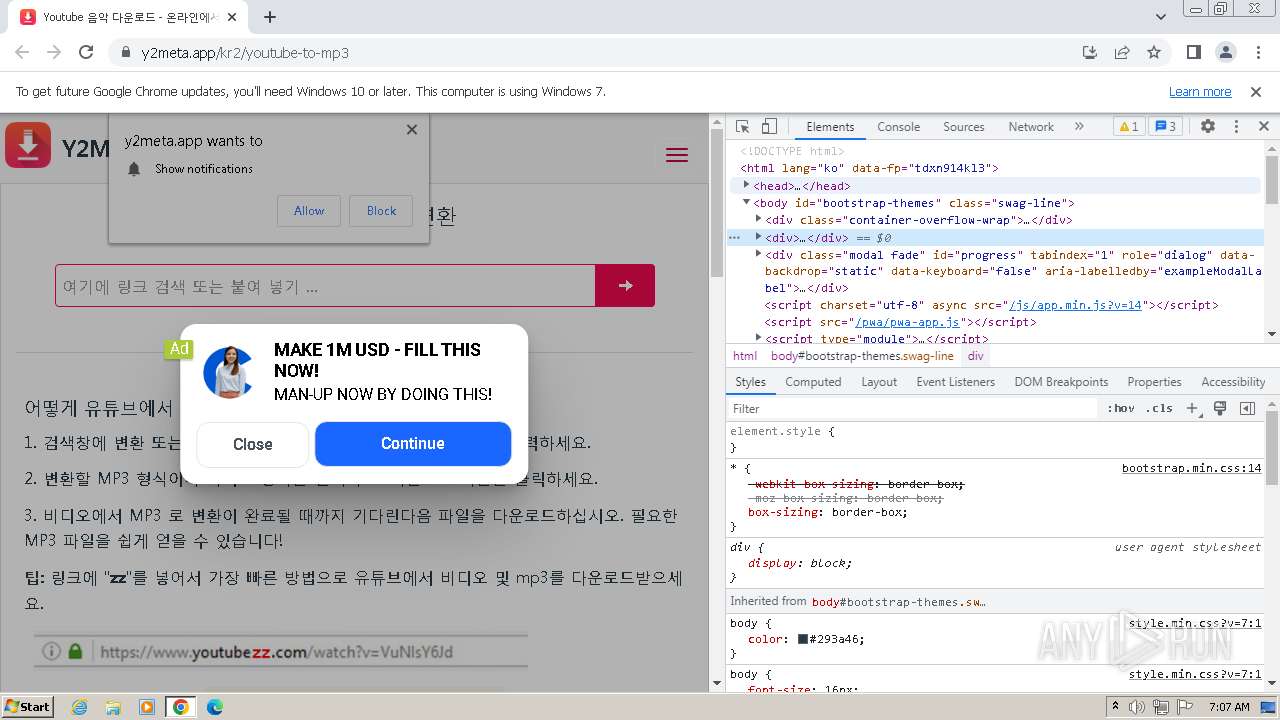1280x720 pixels.
Task: Focus the styles Filter field
Action: (913, 408)
